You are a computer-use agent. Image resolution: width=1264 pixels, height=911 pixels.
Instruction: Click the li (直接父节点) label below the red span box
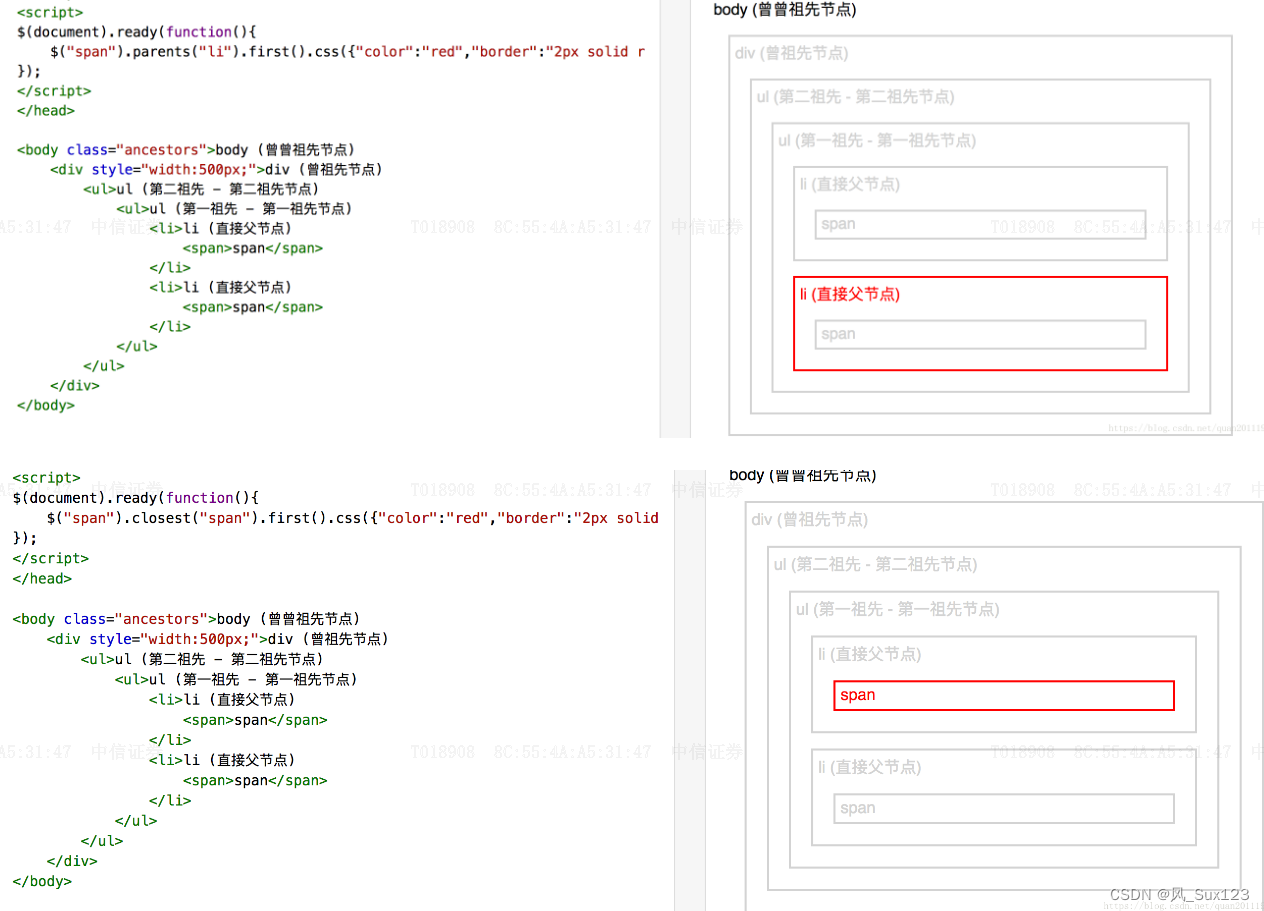tap(869, 767)
